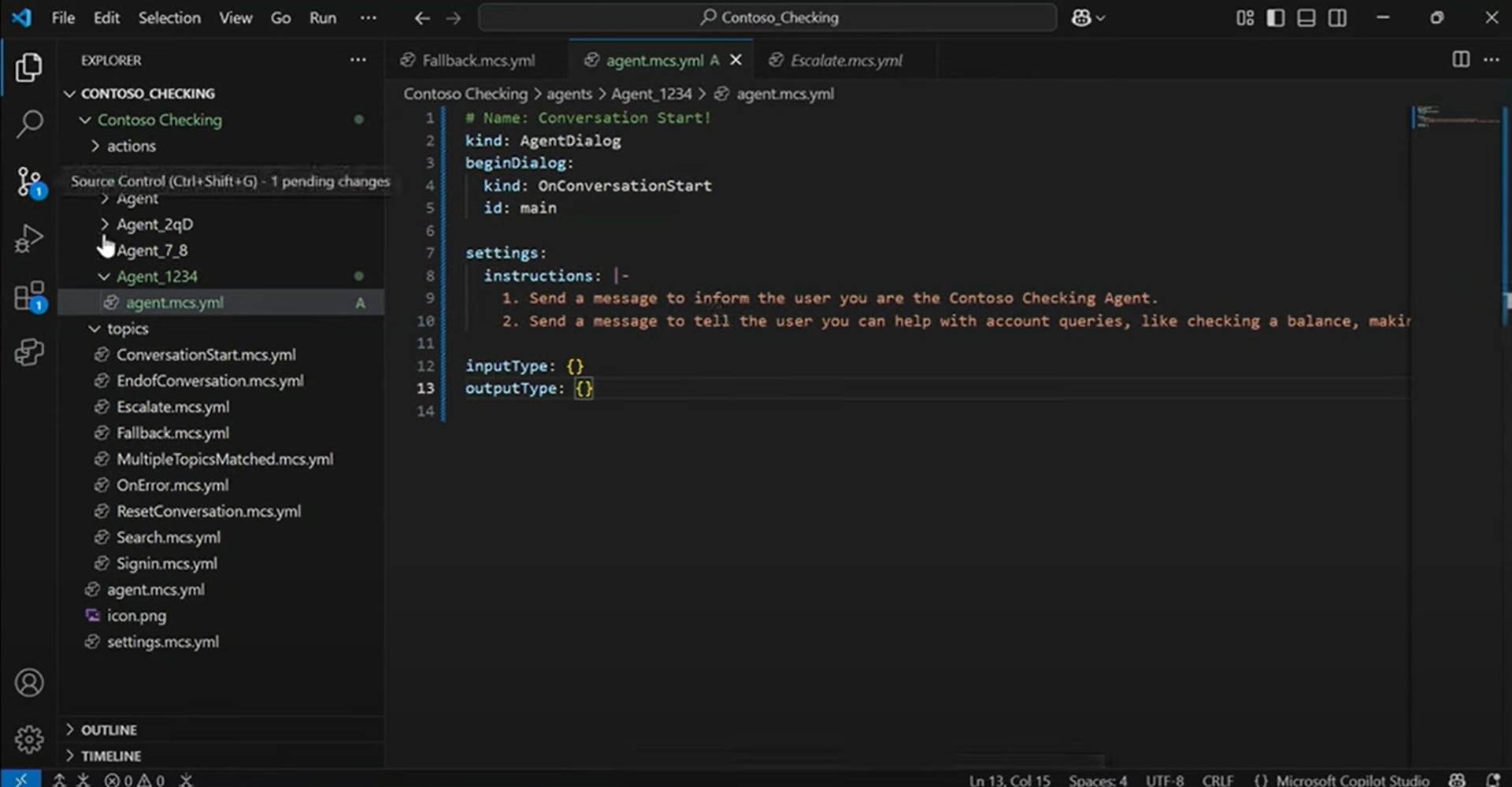Viewport: 1512px width, 787px height.
Task: Open the Go menu
Action: pos(280,17)
